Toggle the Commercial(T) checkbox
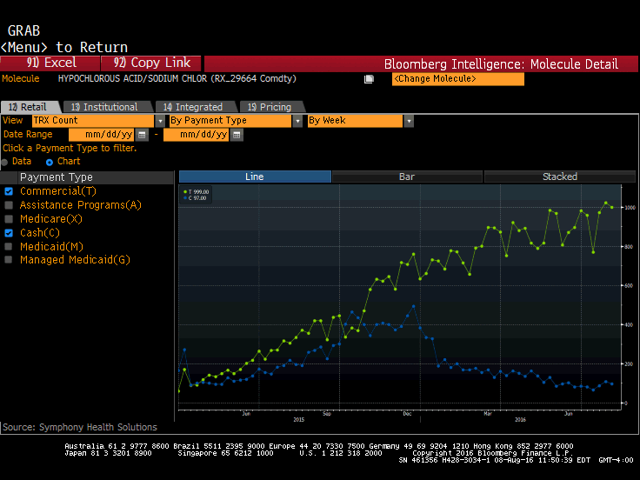The height and width of the screenshot is (480, 640). [x=9, y=191]
